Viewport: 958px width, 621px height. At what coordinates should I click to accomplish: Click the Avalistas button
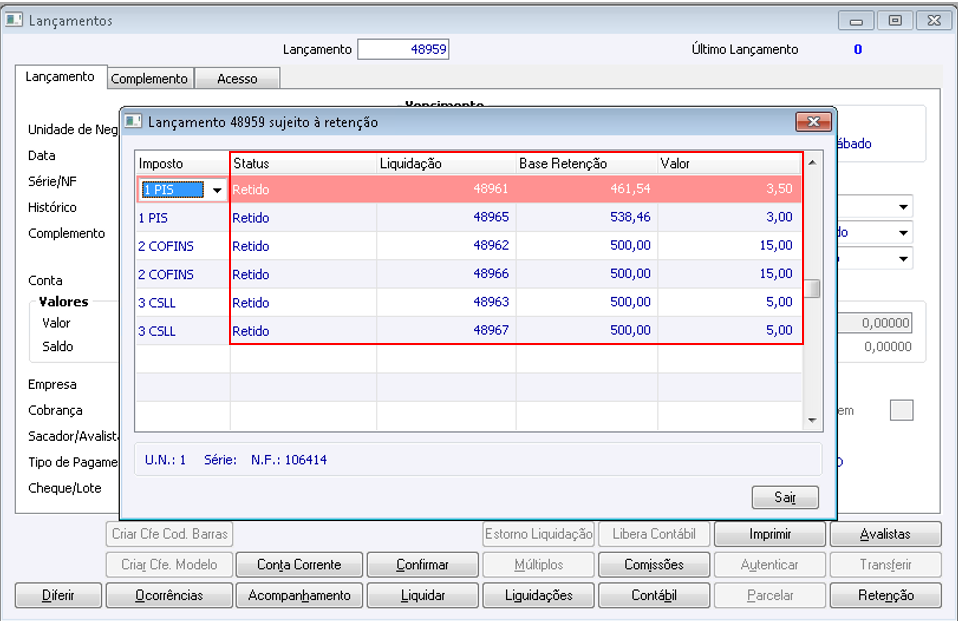tap(885, 534)
